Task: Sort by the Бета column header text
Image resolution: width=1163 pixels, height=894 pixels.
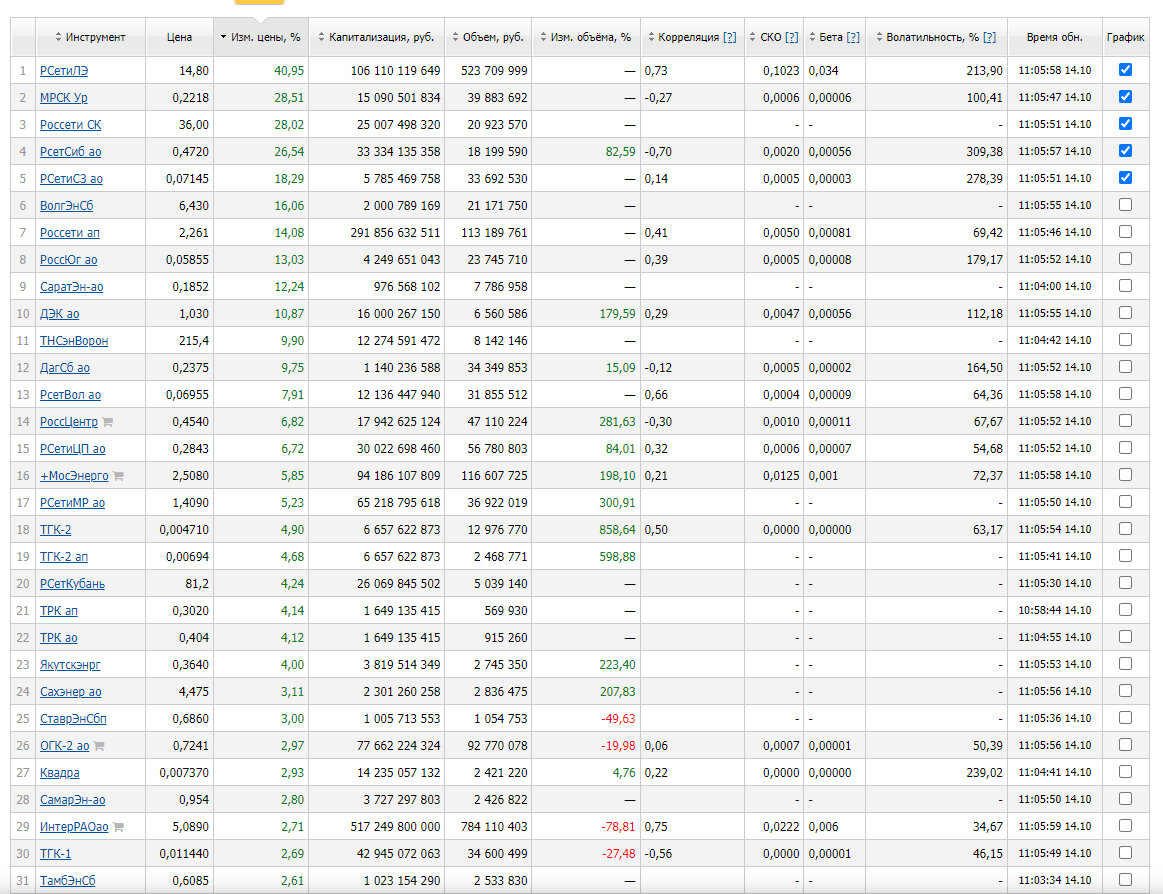Action: tap(831, 37)
